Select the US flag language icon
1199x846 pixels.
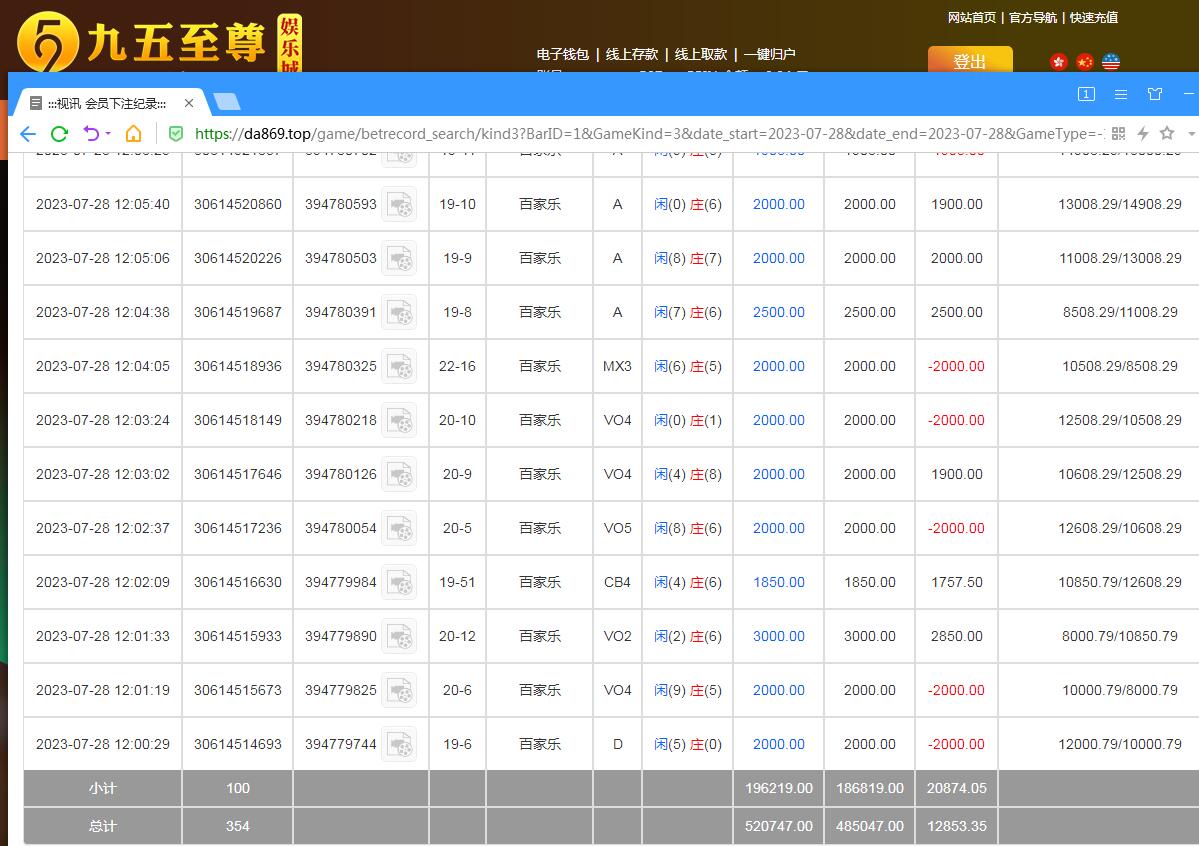[x=1110, y=62]
